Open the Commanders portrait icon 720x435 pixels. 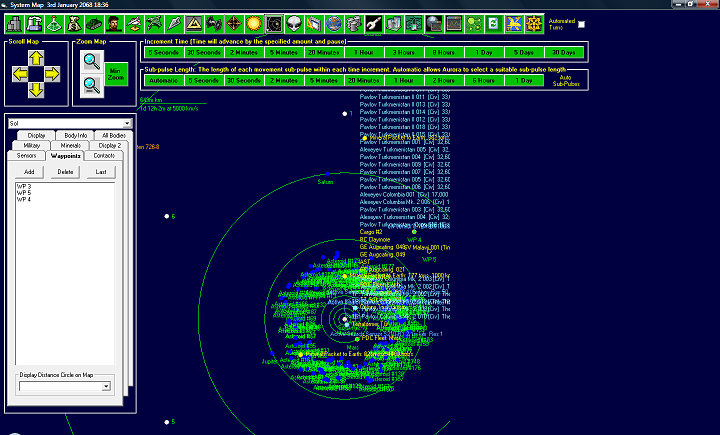pyautogui.click(x=114, y=24)
